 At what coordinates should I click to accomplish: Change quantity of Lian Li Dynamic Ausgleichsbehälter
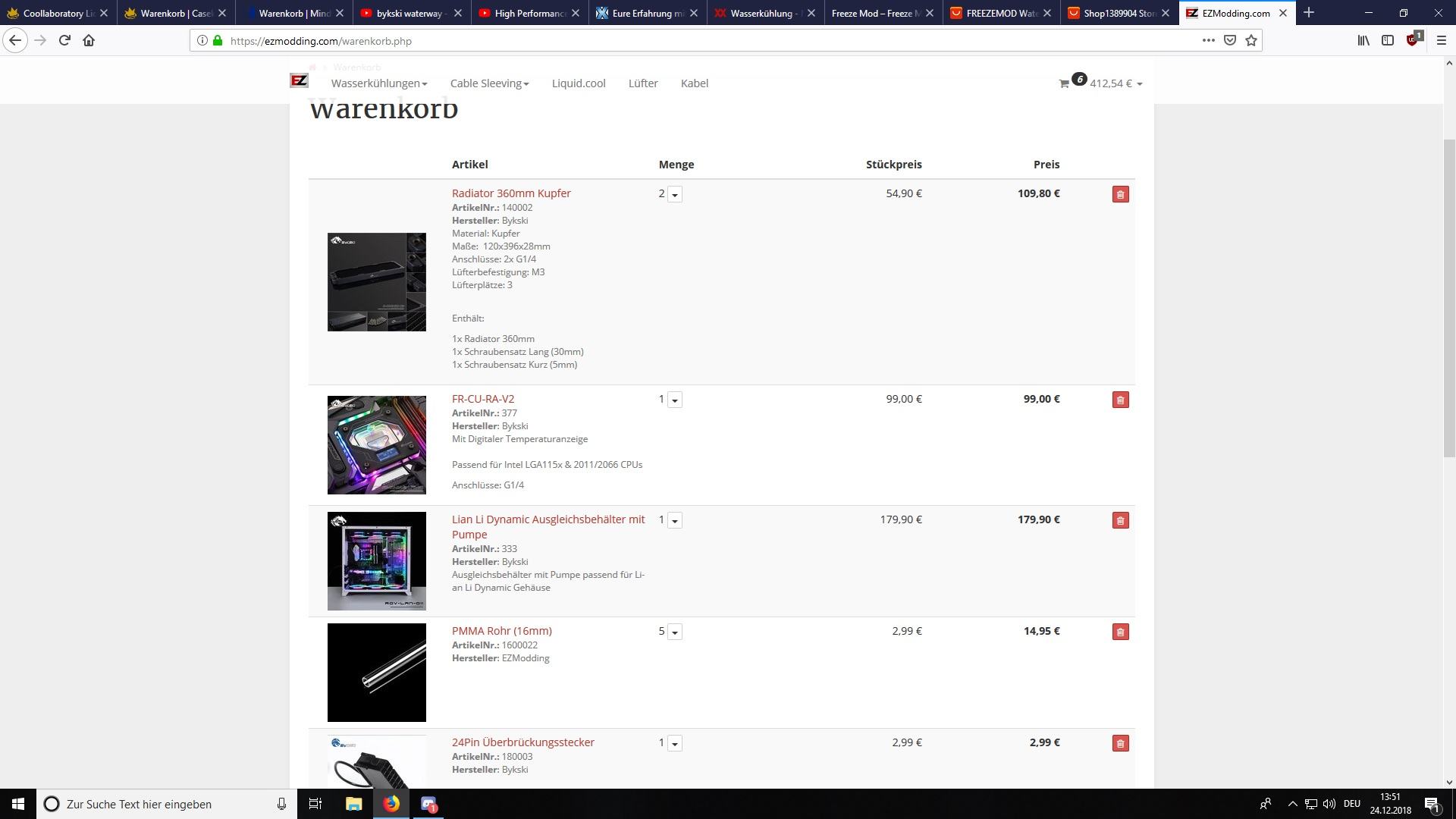click(x=674, y=520)
